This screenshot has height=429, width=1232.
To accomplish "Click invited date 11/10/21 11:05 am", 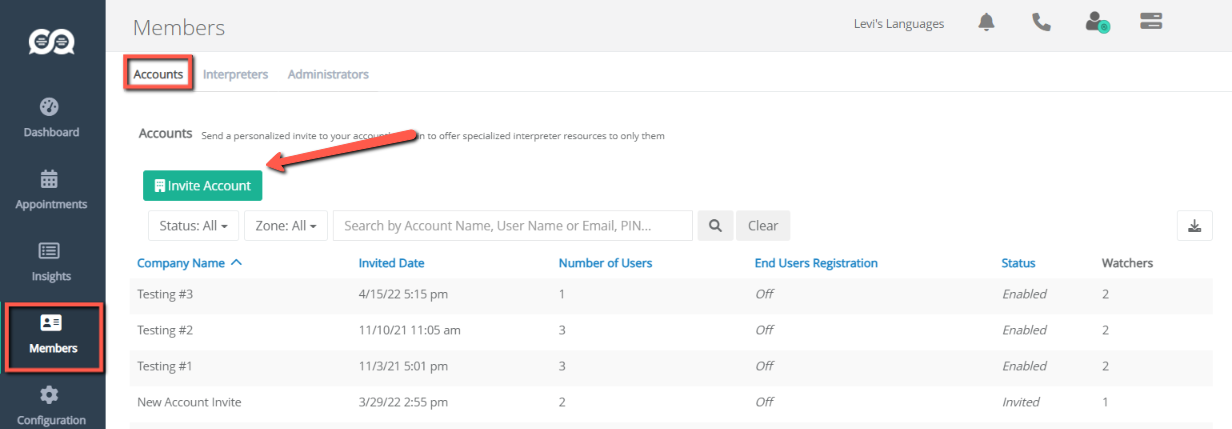I will (x=409, y=330).
